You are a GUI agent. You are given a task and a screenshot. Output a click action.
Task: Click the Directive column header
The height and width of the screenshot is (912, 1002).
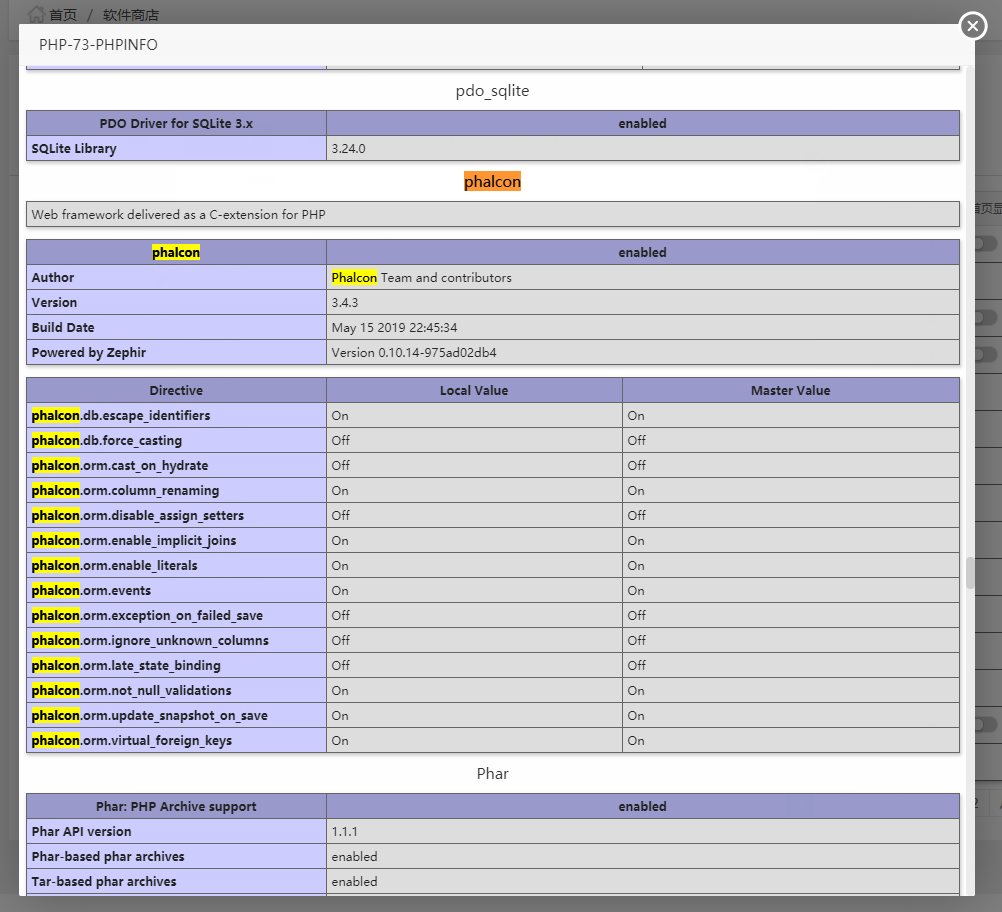point(176,390)
